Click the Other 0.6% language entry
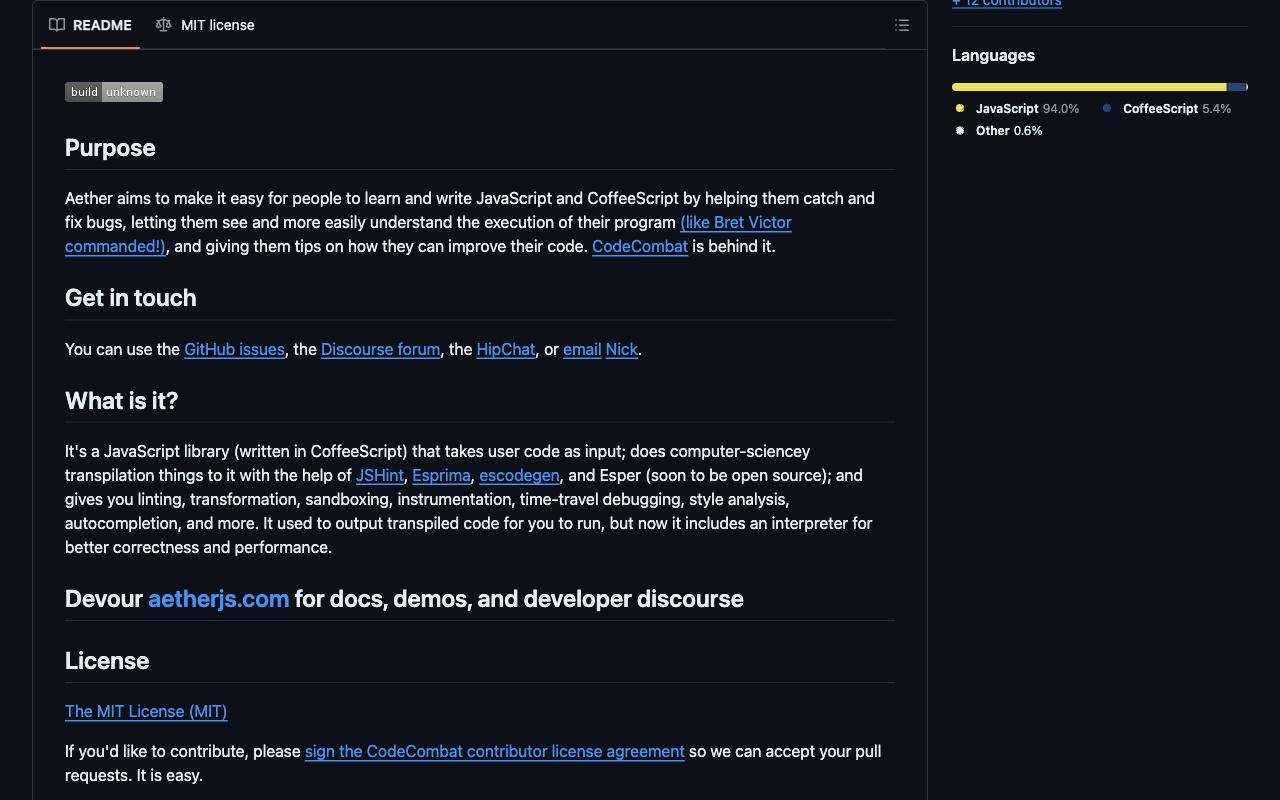The height and width of the screenshot is (800, 1280). pos(998,130)
